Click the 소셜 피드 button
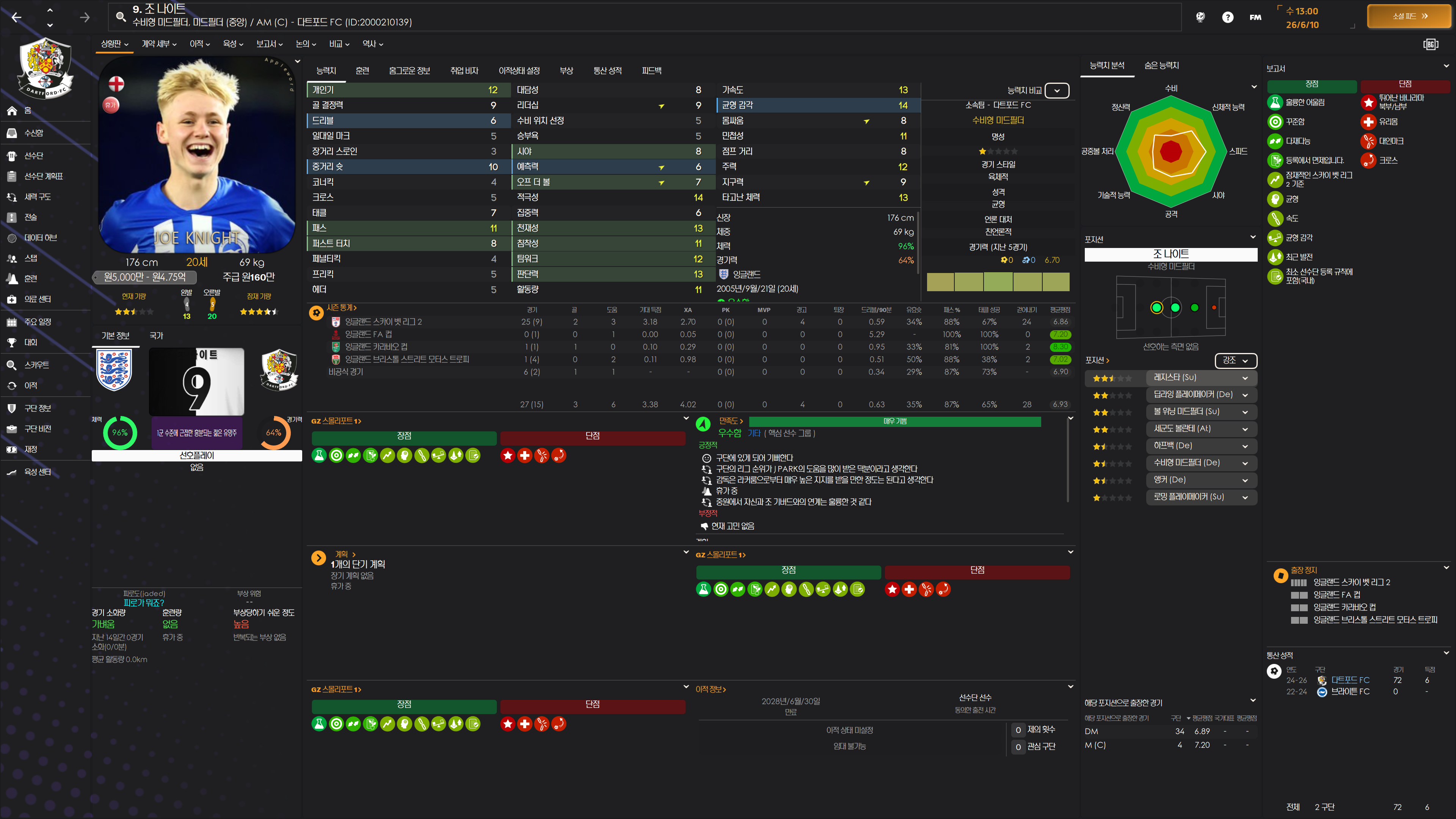This screenshot has height=819, width=1456. [1409, 16]
